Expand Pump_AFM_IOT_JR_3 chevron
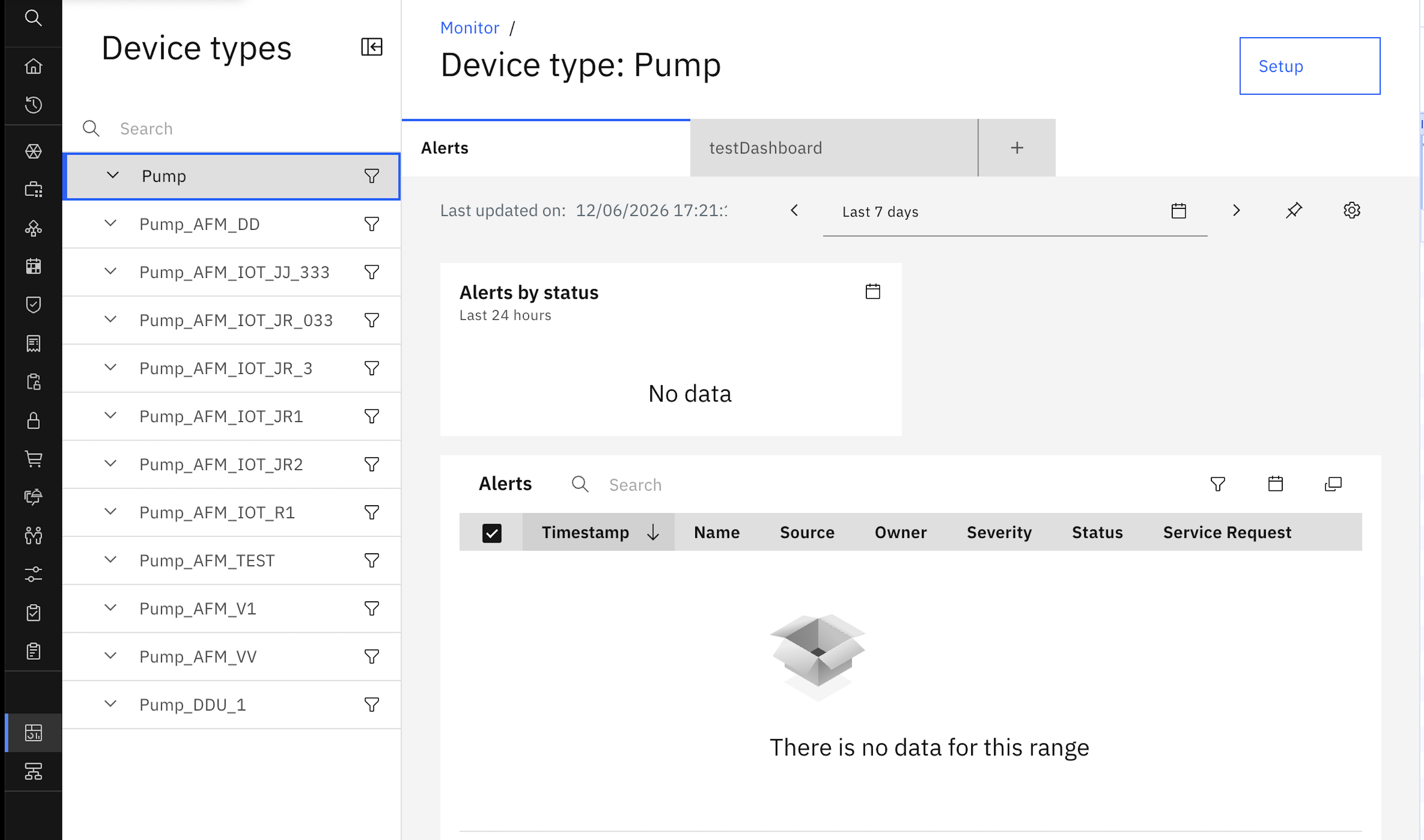Screen dimensions: 1424x840 (x=111, y=368)
